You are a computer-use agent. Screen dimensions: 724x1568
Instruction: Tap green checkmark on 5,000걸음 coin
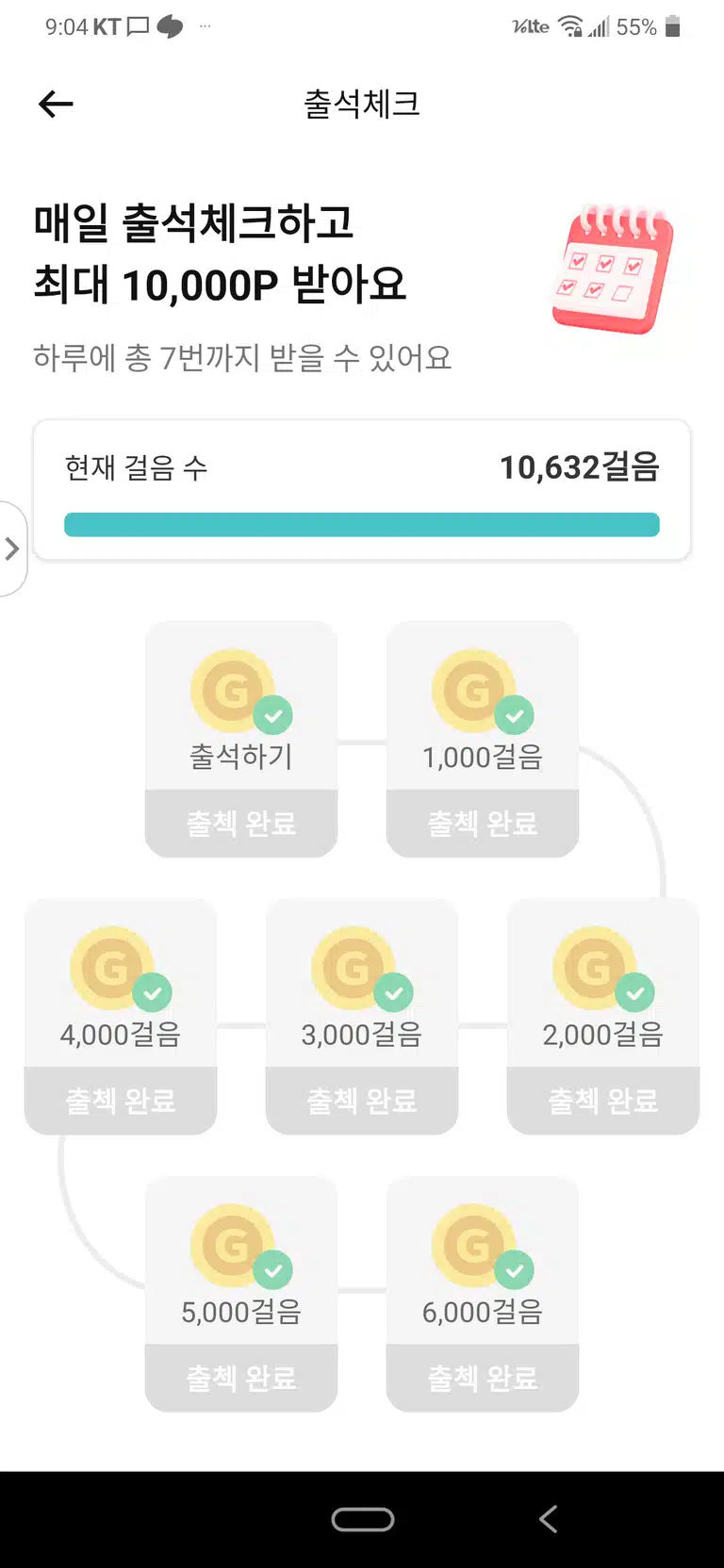[273, 1269]
